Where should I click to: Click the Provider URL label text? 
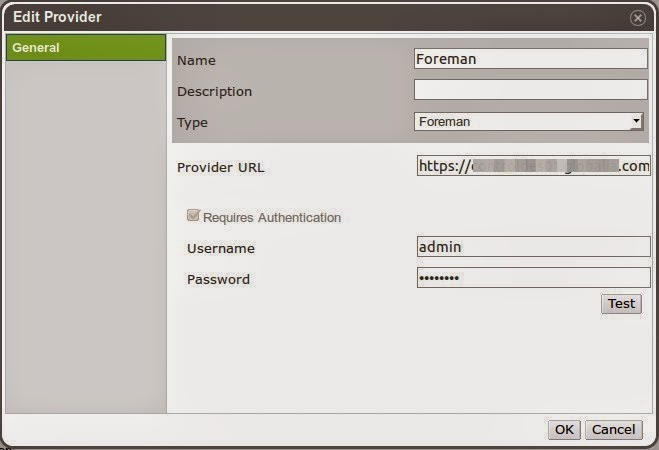(220, 167)
